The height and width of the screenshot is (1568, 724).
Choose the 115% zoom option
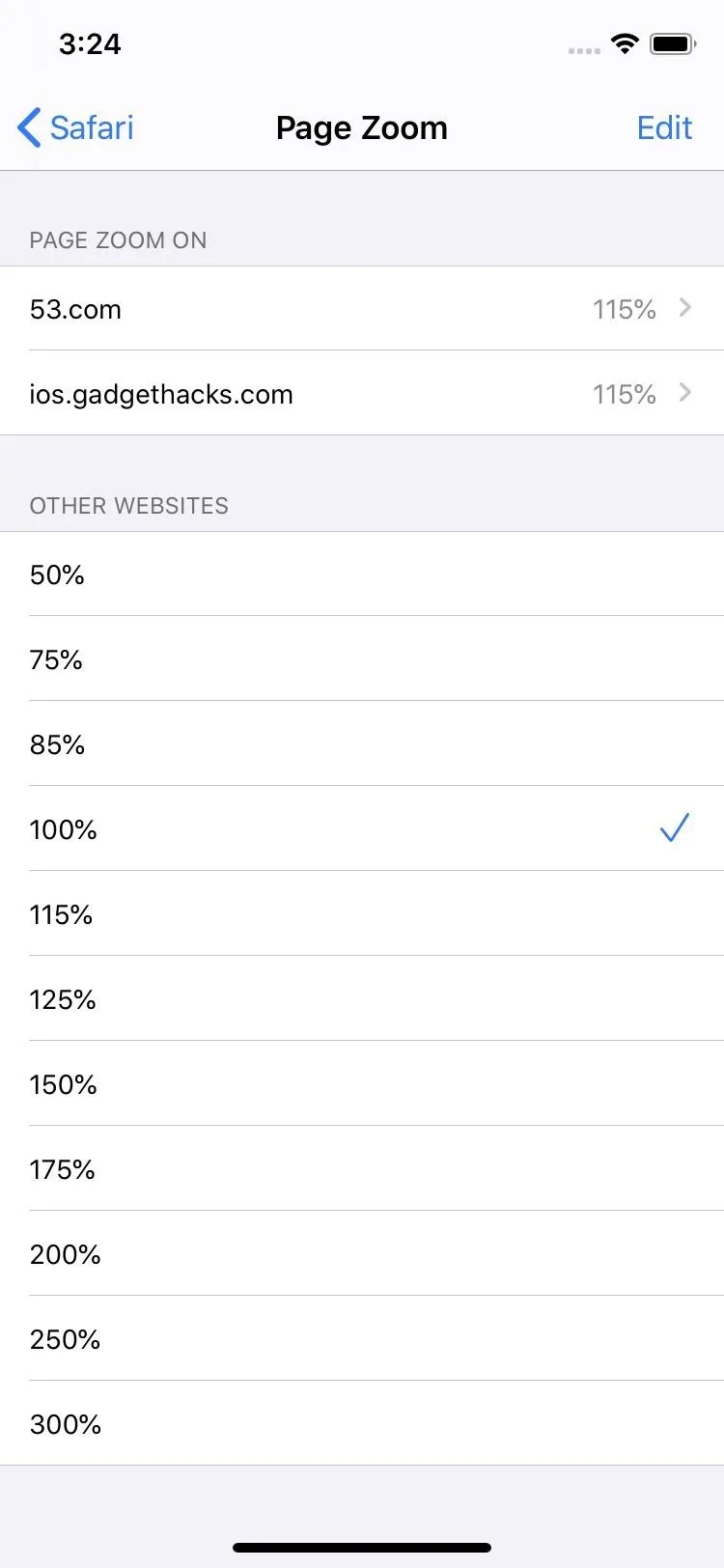(362, 914)
